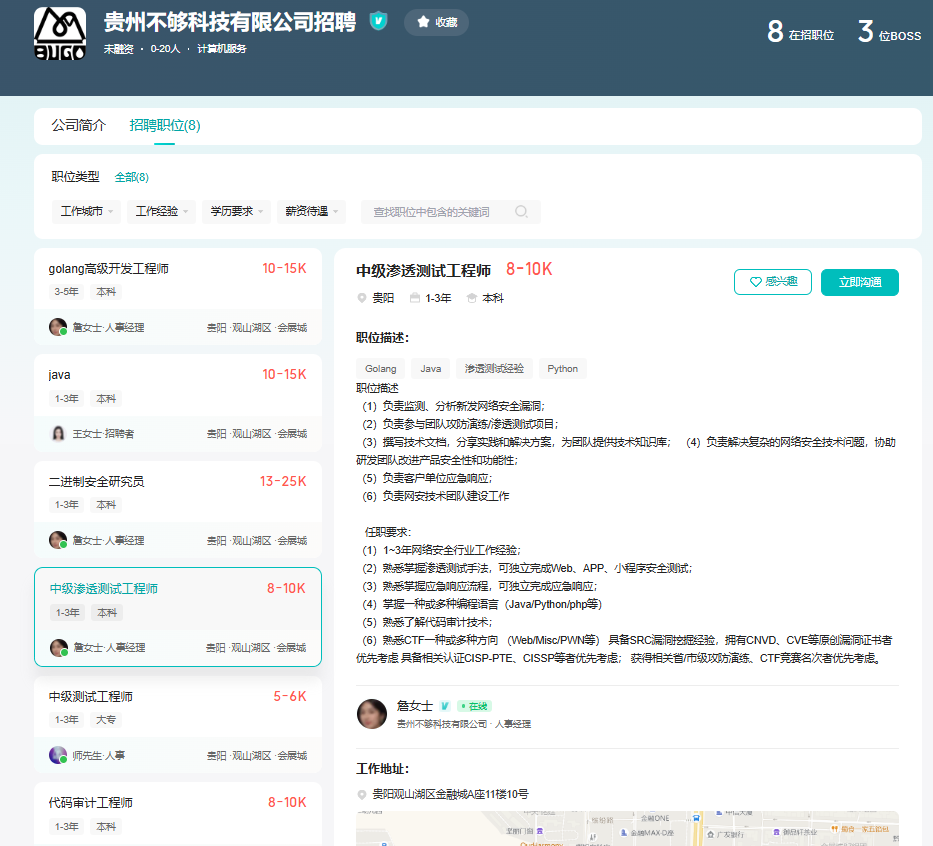933x846 pixels.
Task: Click 3-5年 tag on golang job card
Action: [x=66, y=292]
